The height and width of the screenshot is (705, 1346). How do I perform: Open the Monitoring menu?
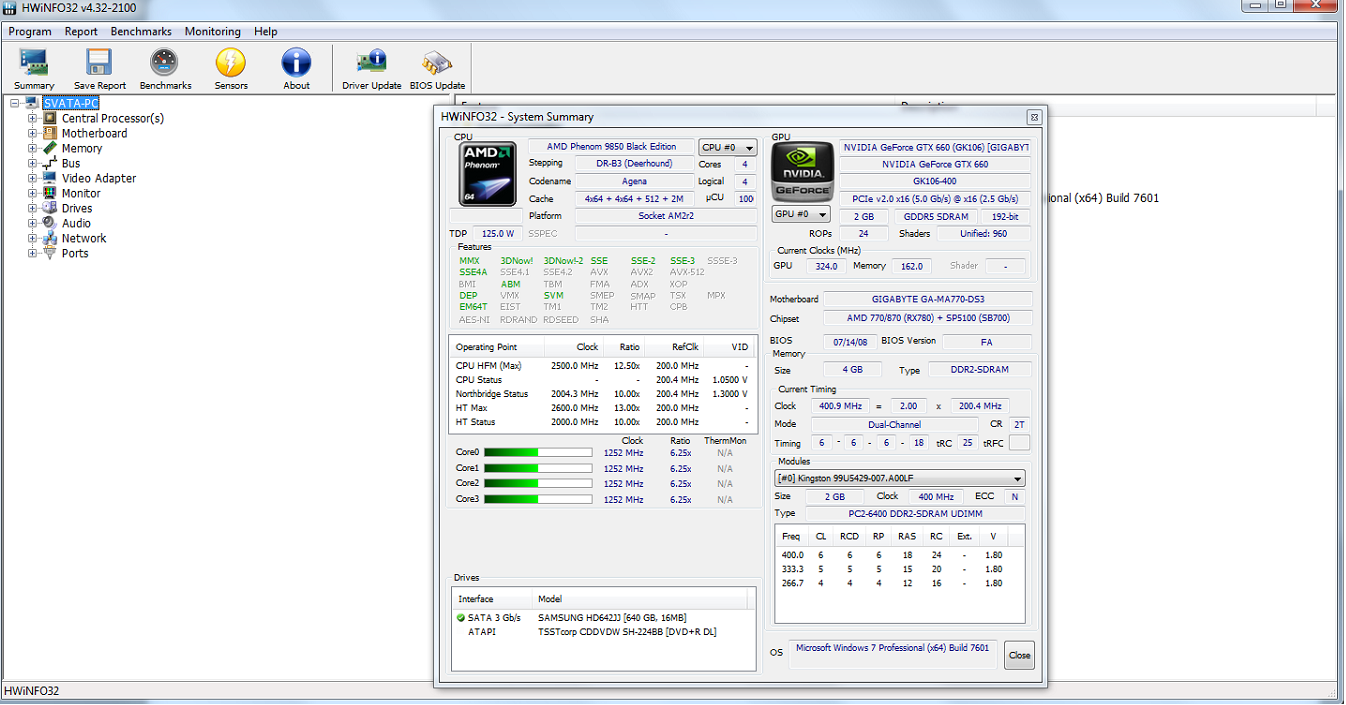point(212,31)
